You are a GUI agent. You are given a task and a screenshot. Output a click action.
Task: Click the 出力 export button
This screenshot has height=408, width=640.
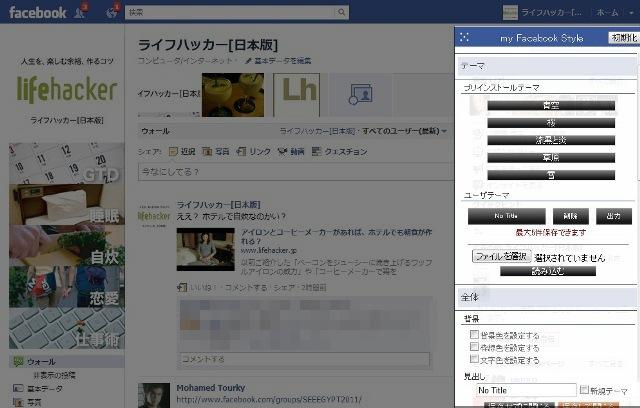614,216
